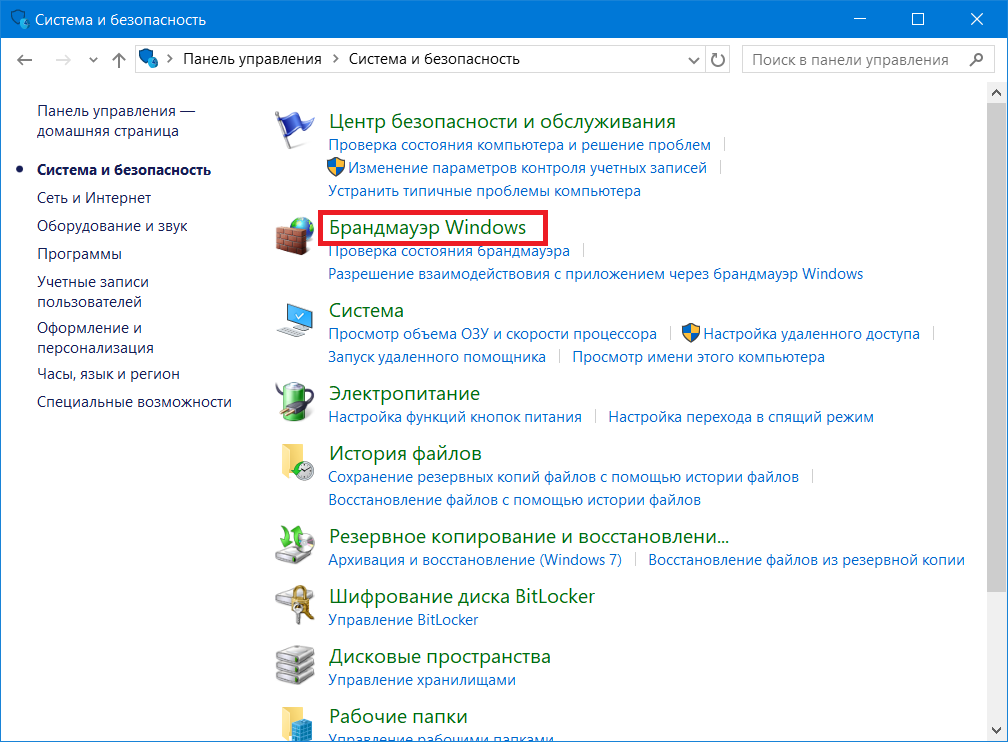
Task: Click Разрешение взаимодействия с приложением через брандмауэр
Action: 595,274
